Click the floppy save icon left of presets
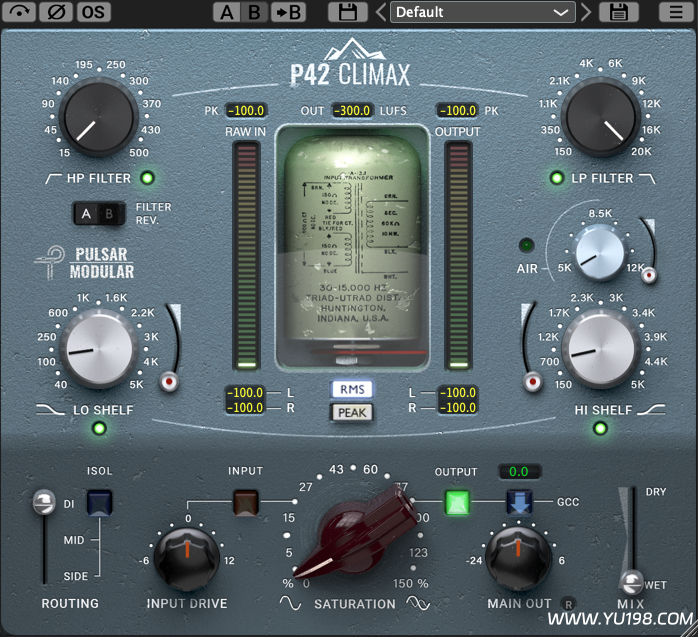698x637 pixels. (348, 12)
